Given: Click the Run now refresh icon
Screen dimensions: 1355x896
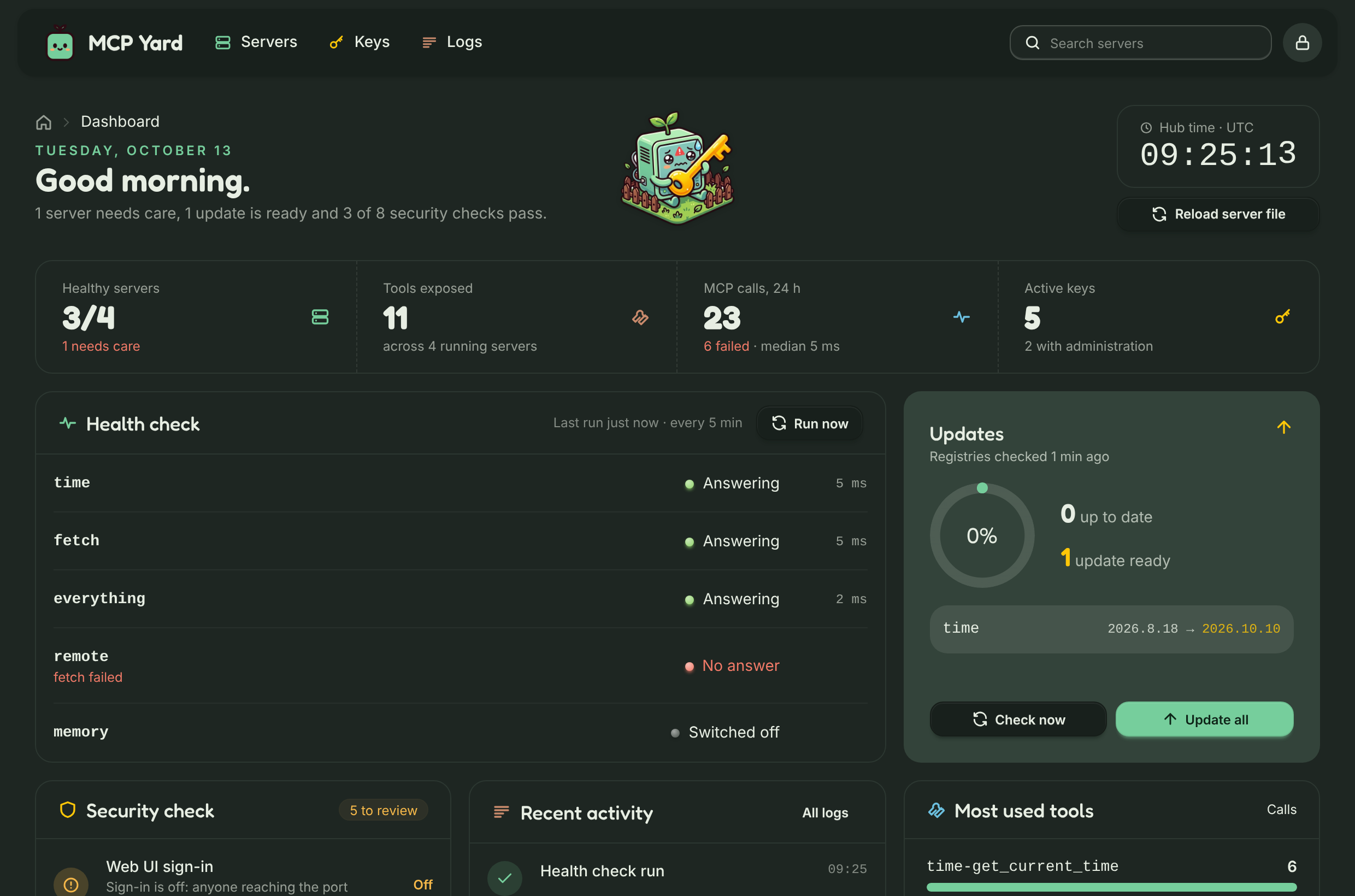Looking at the screenshot, I should click(x=779, y=423).
